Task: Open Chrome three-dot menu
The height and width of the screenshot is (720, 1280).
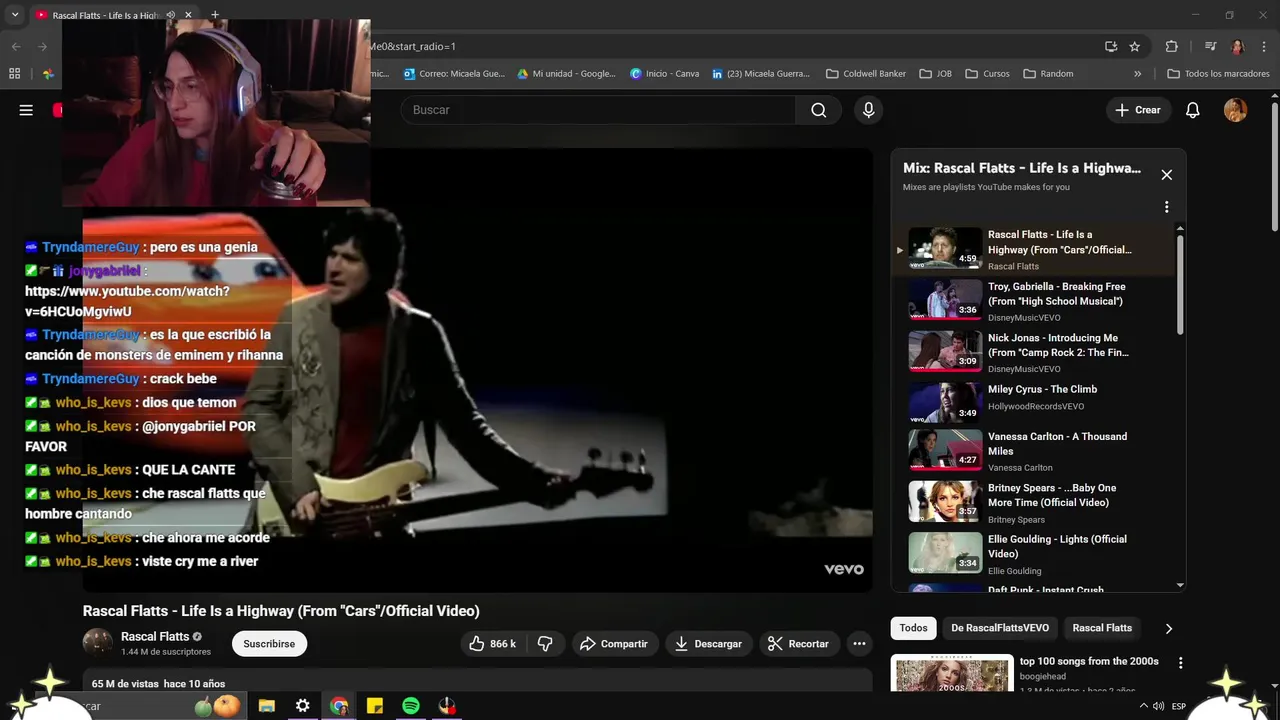Action: (1263, 46)
